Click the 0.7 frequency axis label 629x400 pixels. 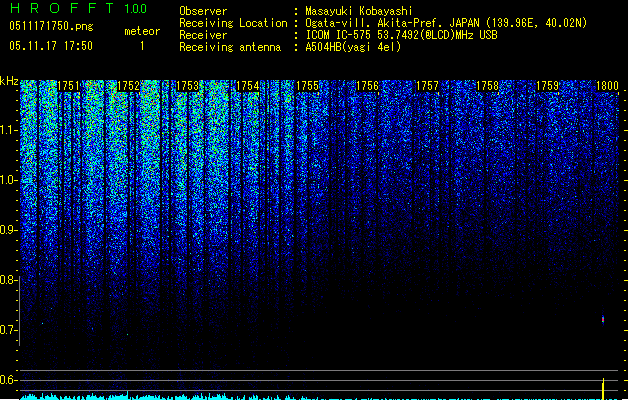[7, 330]
